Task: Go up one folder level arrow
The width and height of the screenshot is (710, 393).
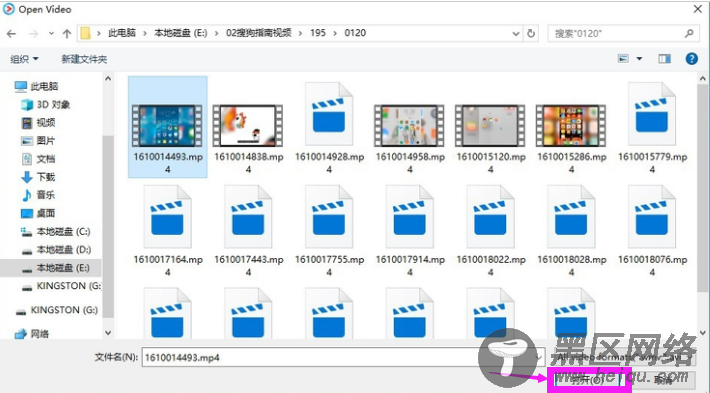Action: click(x=67, y=34)
